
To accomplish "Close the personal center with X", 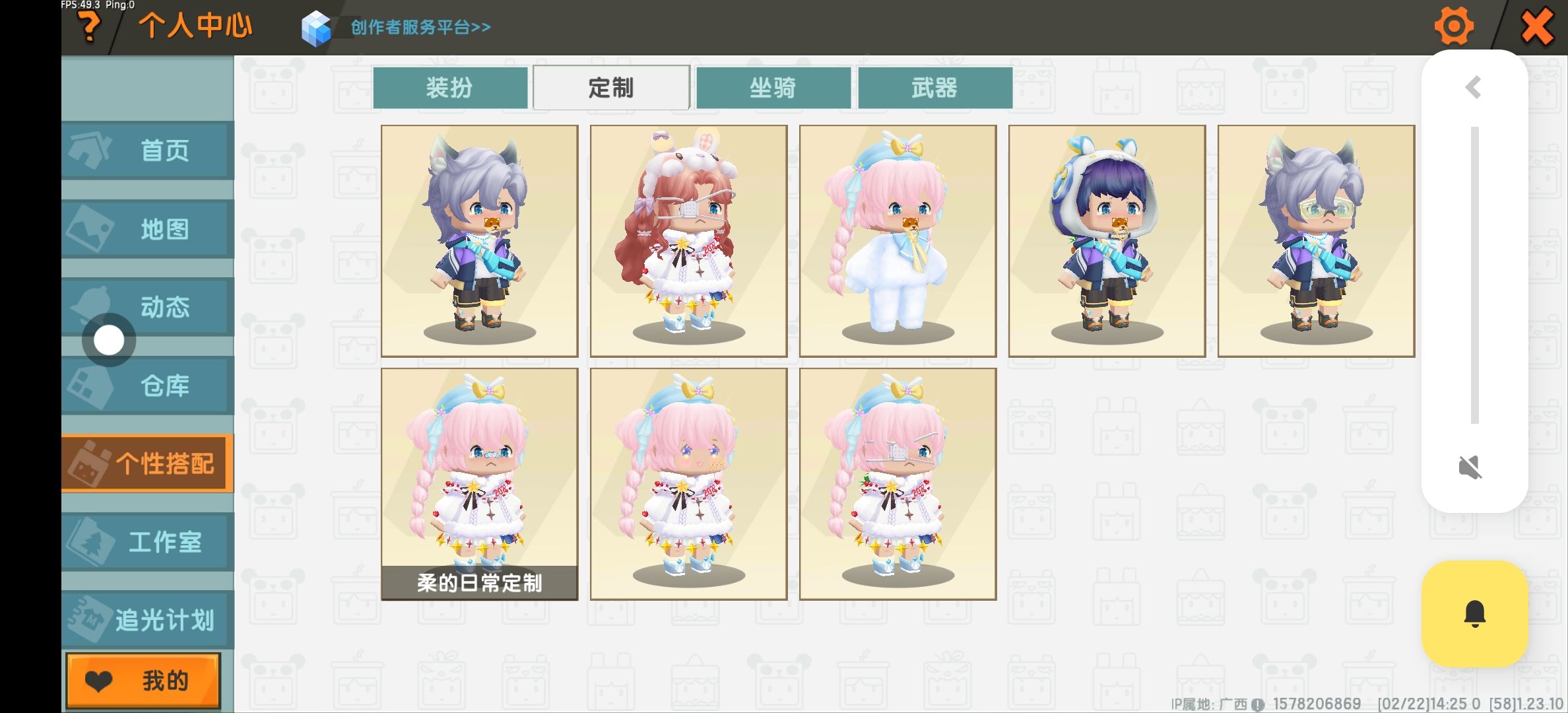I will (1536, 27).
